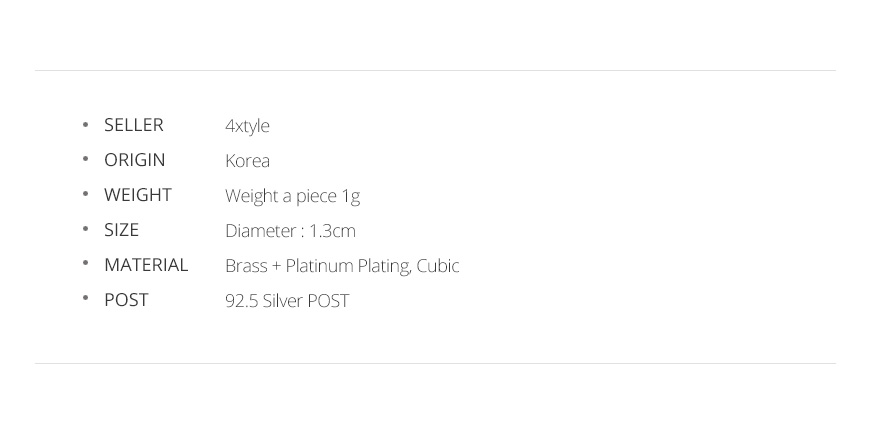
Task: Click the bullet beside WEIGHT
Action: pos(85,194)
